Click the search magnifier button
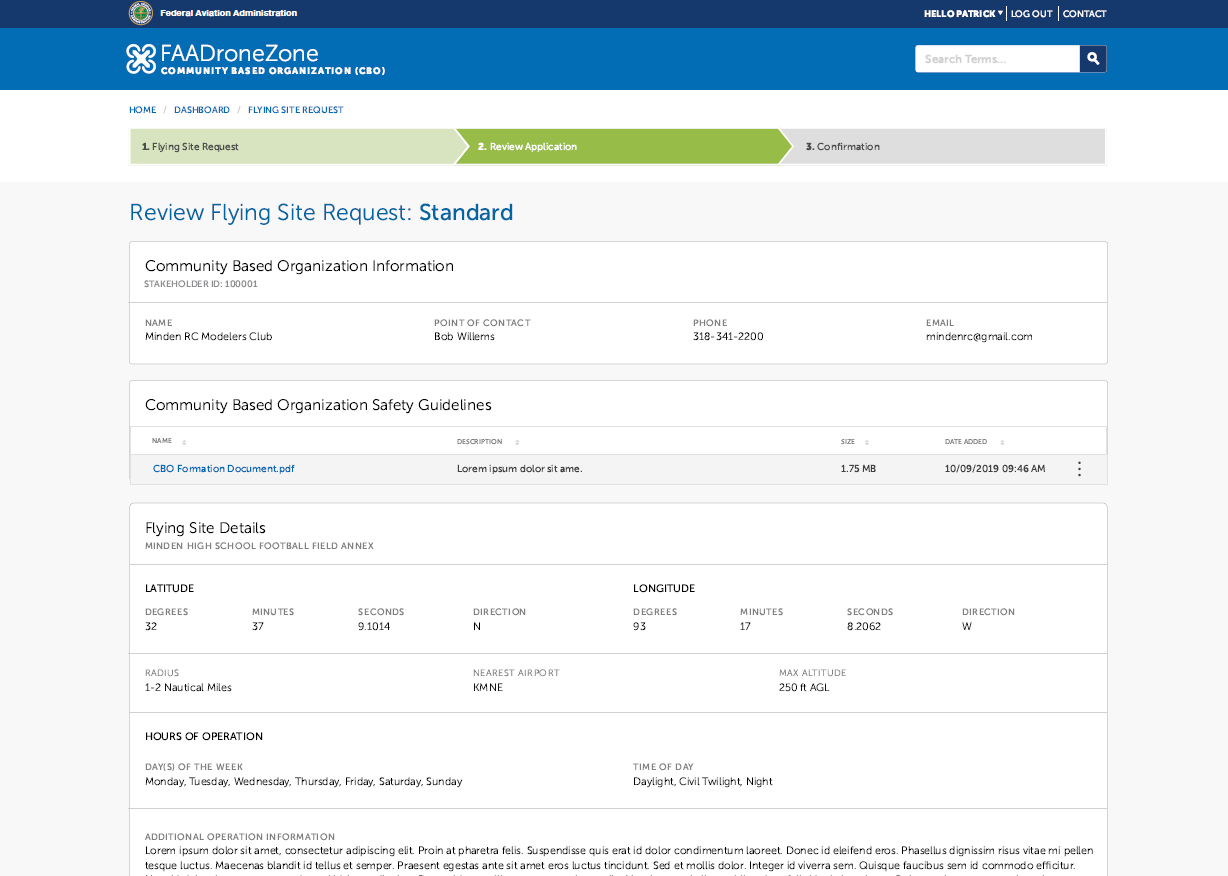This screenshot has height=876, width=1228. click(x=1093, y=59)
